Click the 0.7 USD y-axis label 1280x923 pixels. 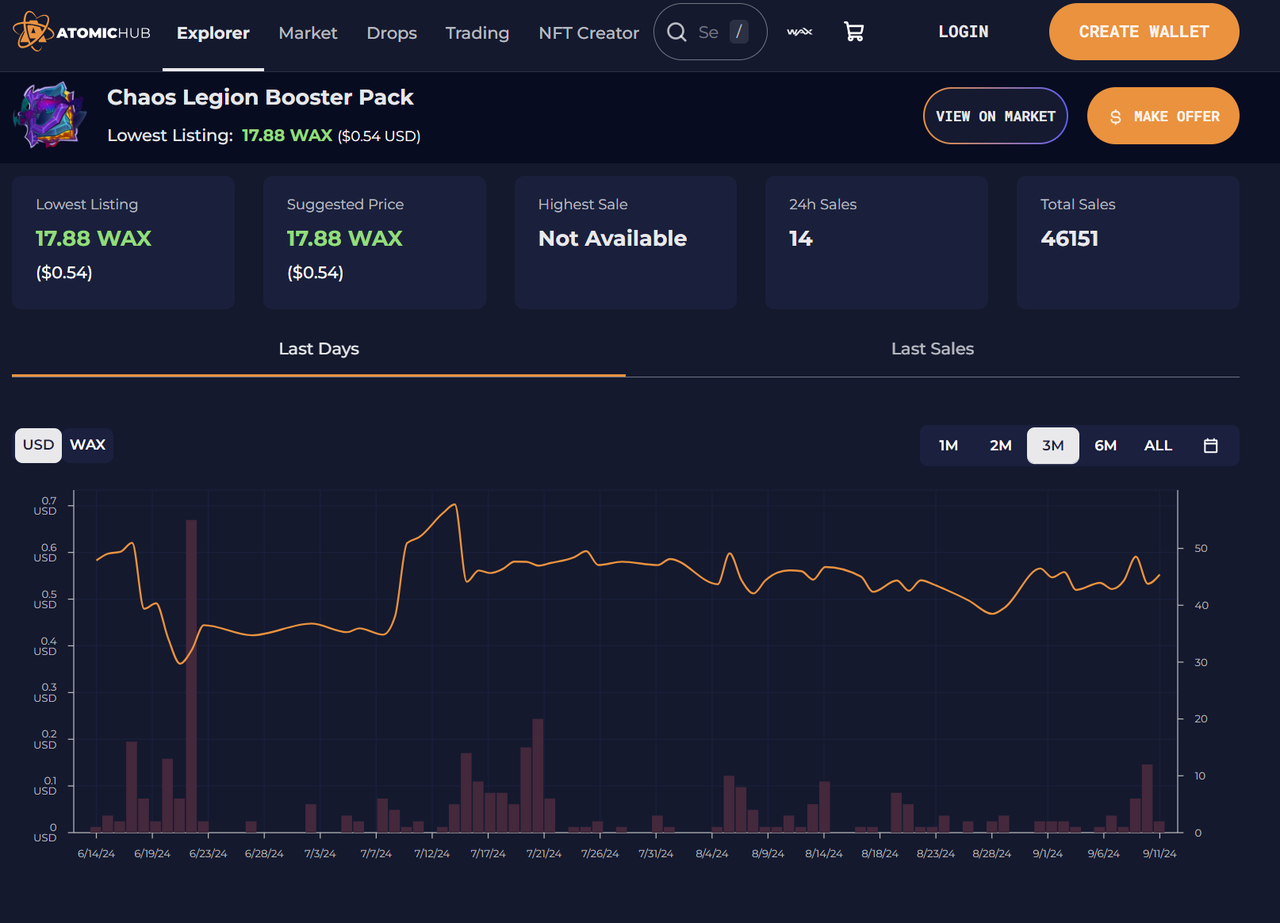click(x=45, y=506)
